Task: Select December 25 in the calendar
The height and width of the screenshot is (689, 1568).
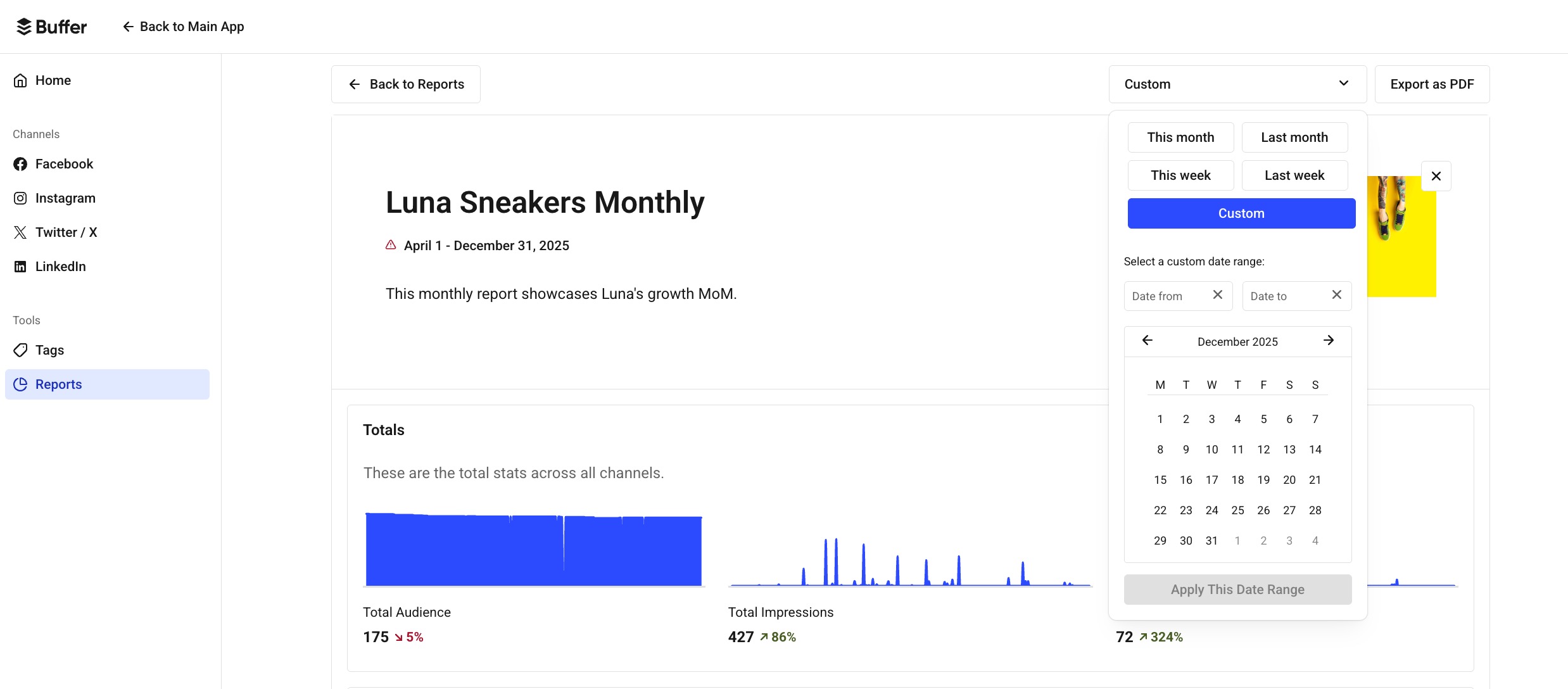Action: (x=1237, y=510)
